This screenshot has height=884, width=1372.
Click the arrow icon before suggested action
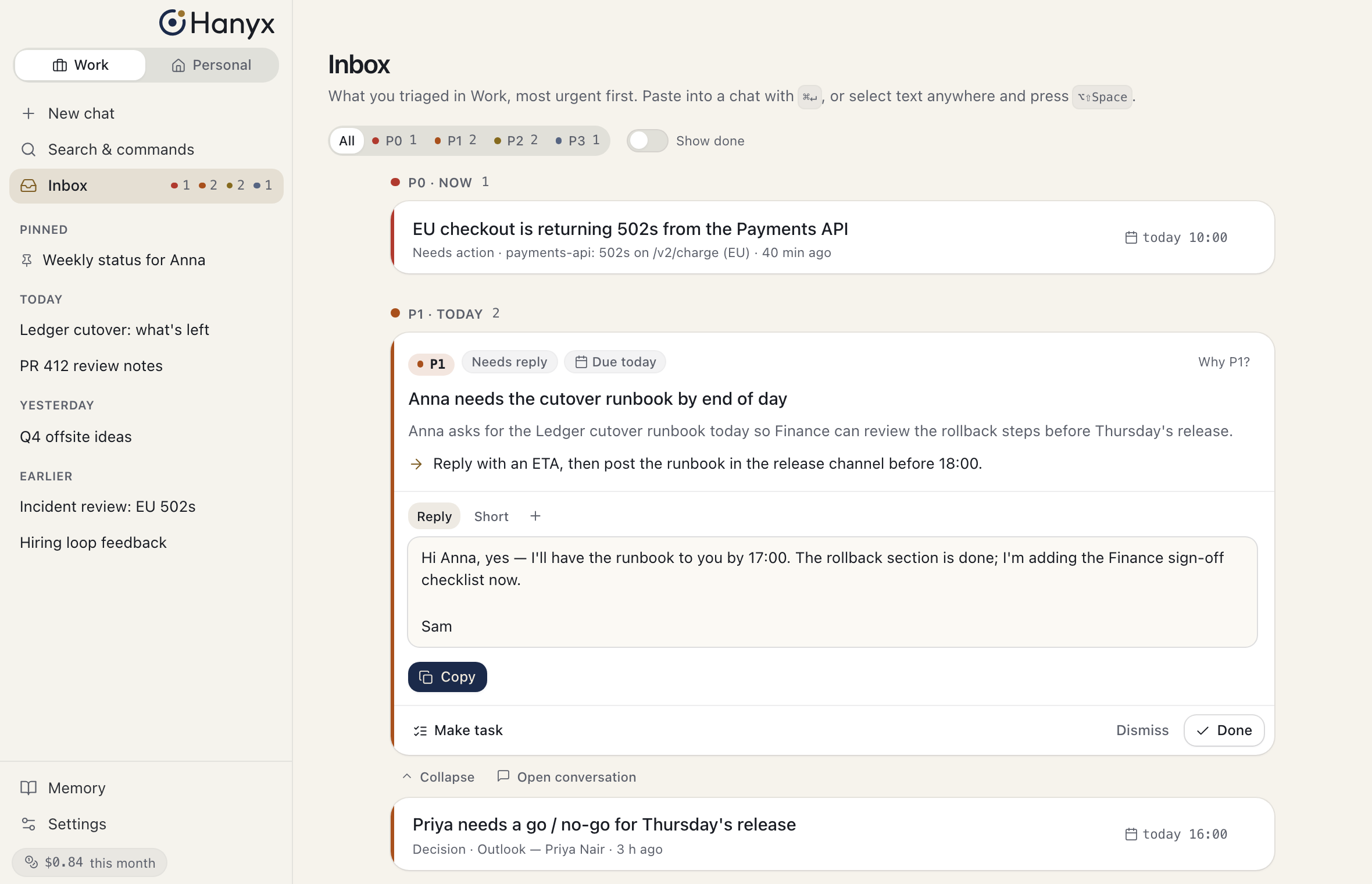click(x=416, y=464)
